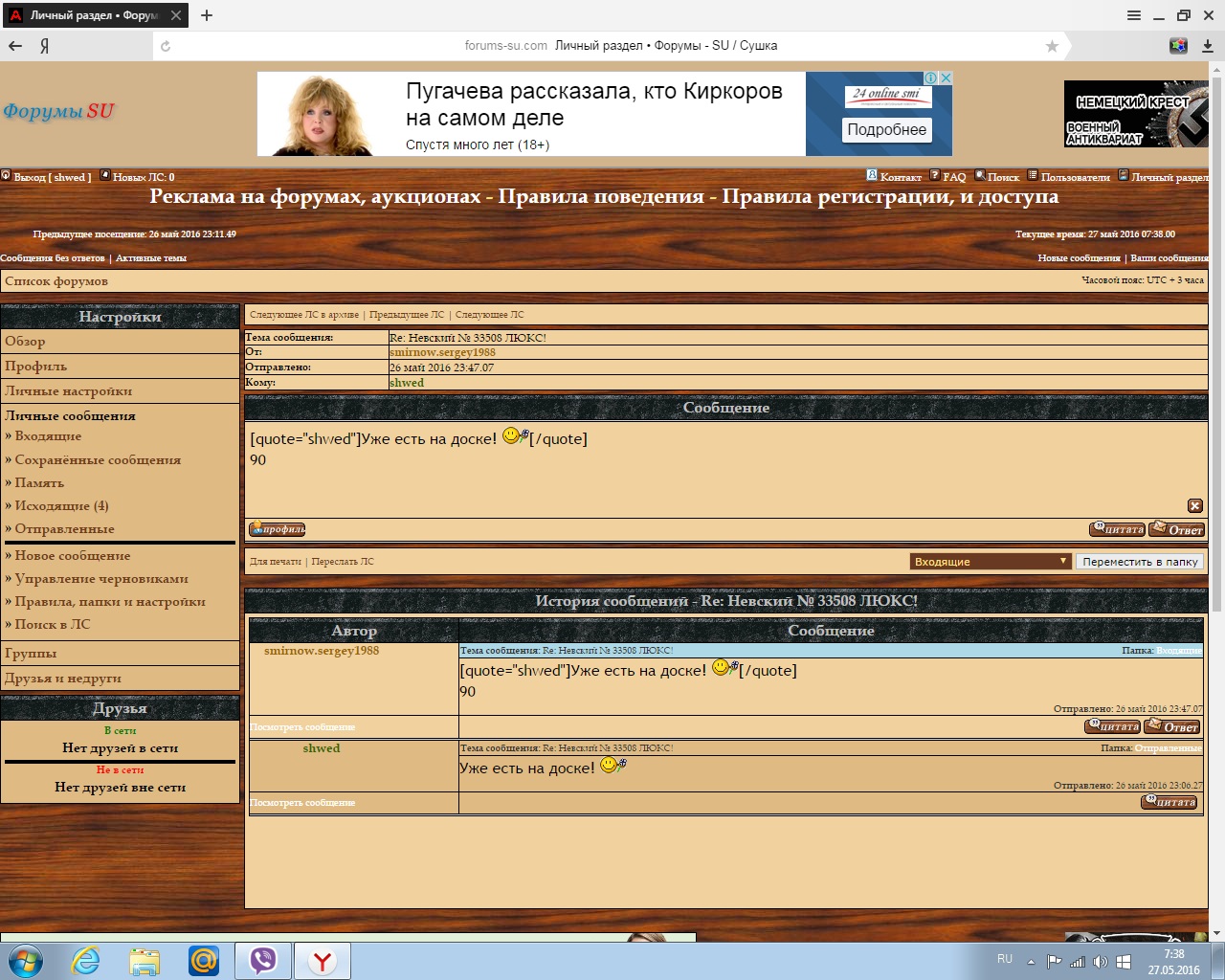The height and width of the screenshot is (980, 1225).
Task: Open Входящие in the left menu
Action: click(48, 436)
